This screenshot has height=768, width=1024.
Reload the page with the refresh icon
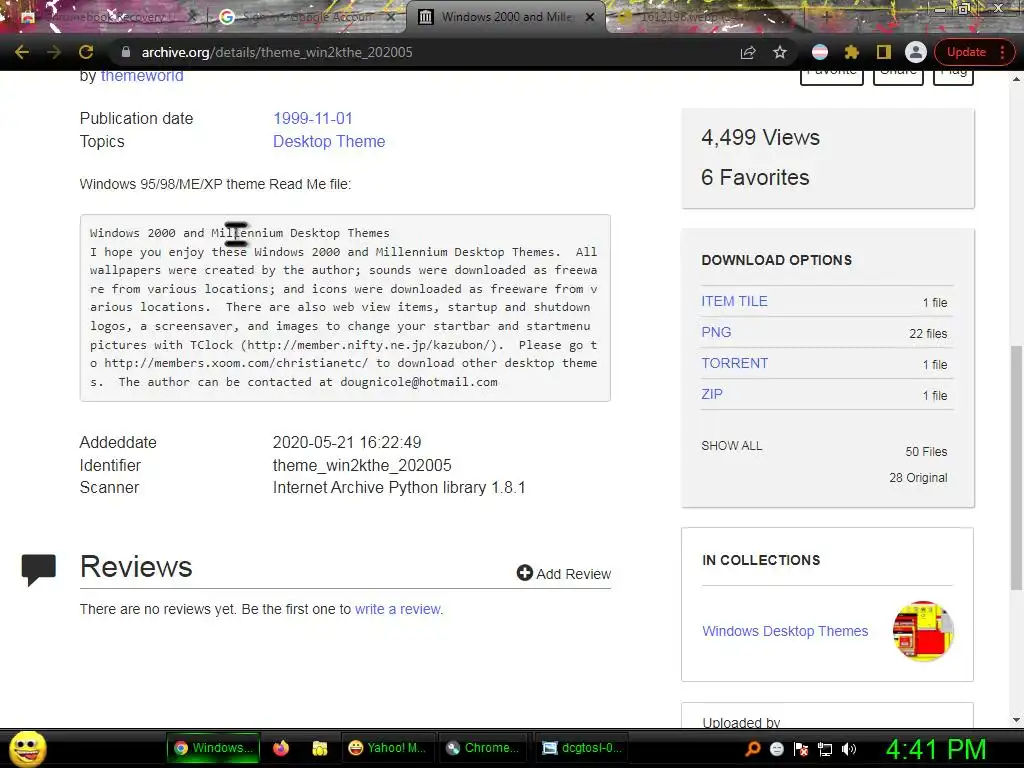(86, 52)
